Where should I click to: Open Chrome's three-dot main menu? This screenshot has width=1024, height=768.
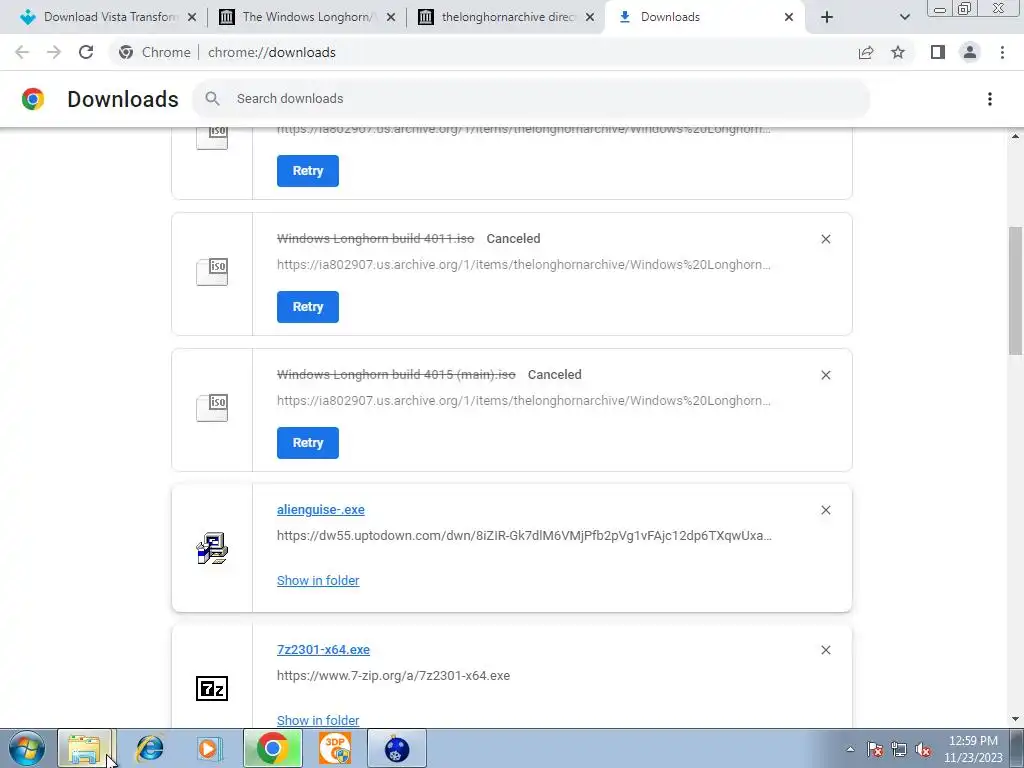tap(1002, 52)
